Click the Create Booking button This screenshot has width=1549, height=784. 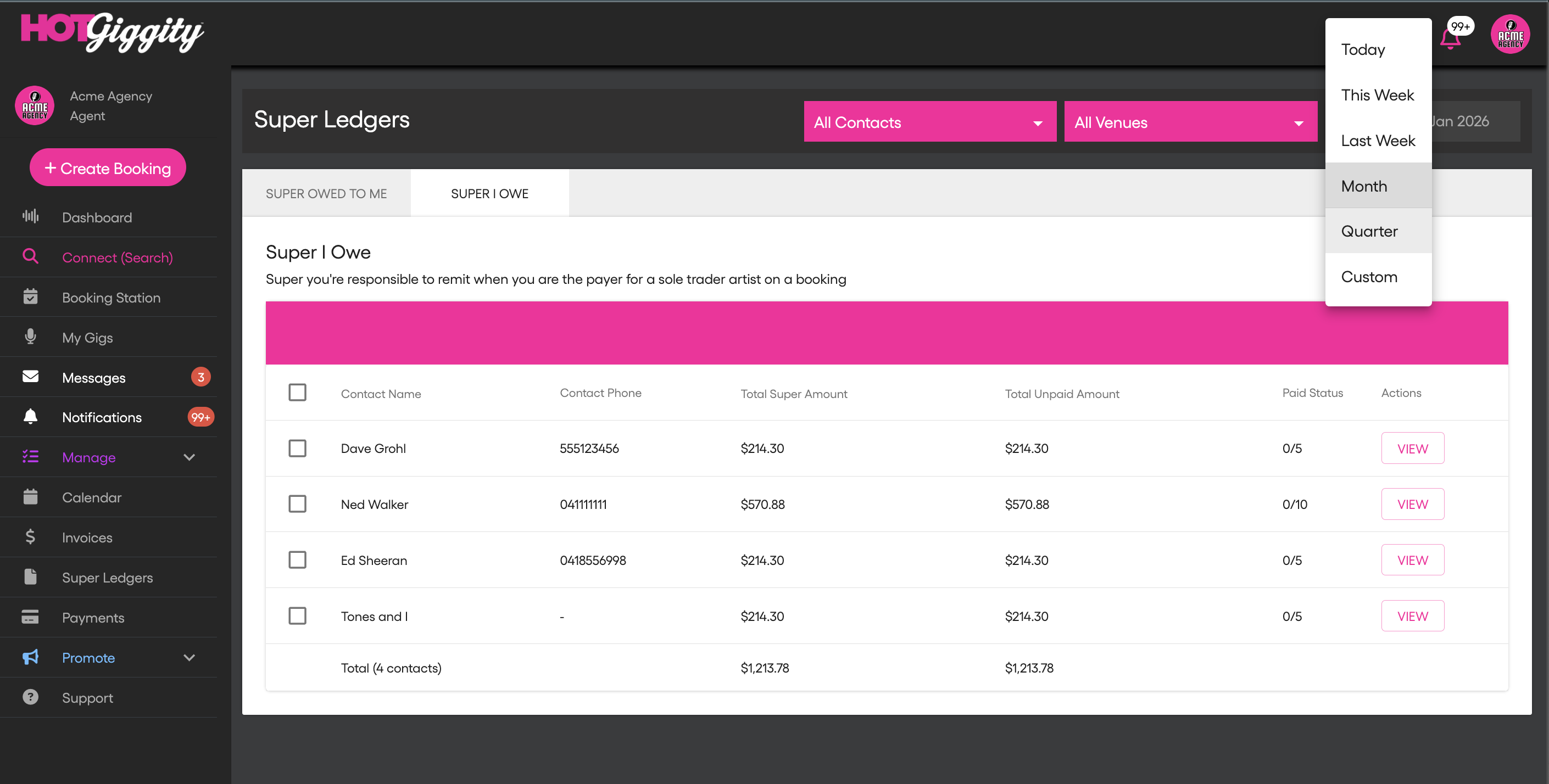108,168
